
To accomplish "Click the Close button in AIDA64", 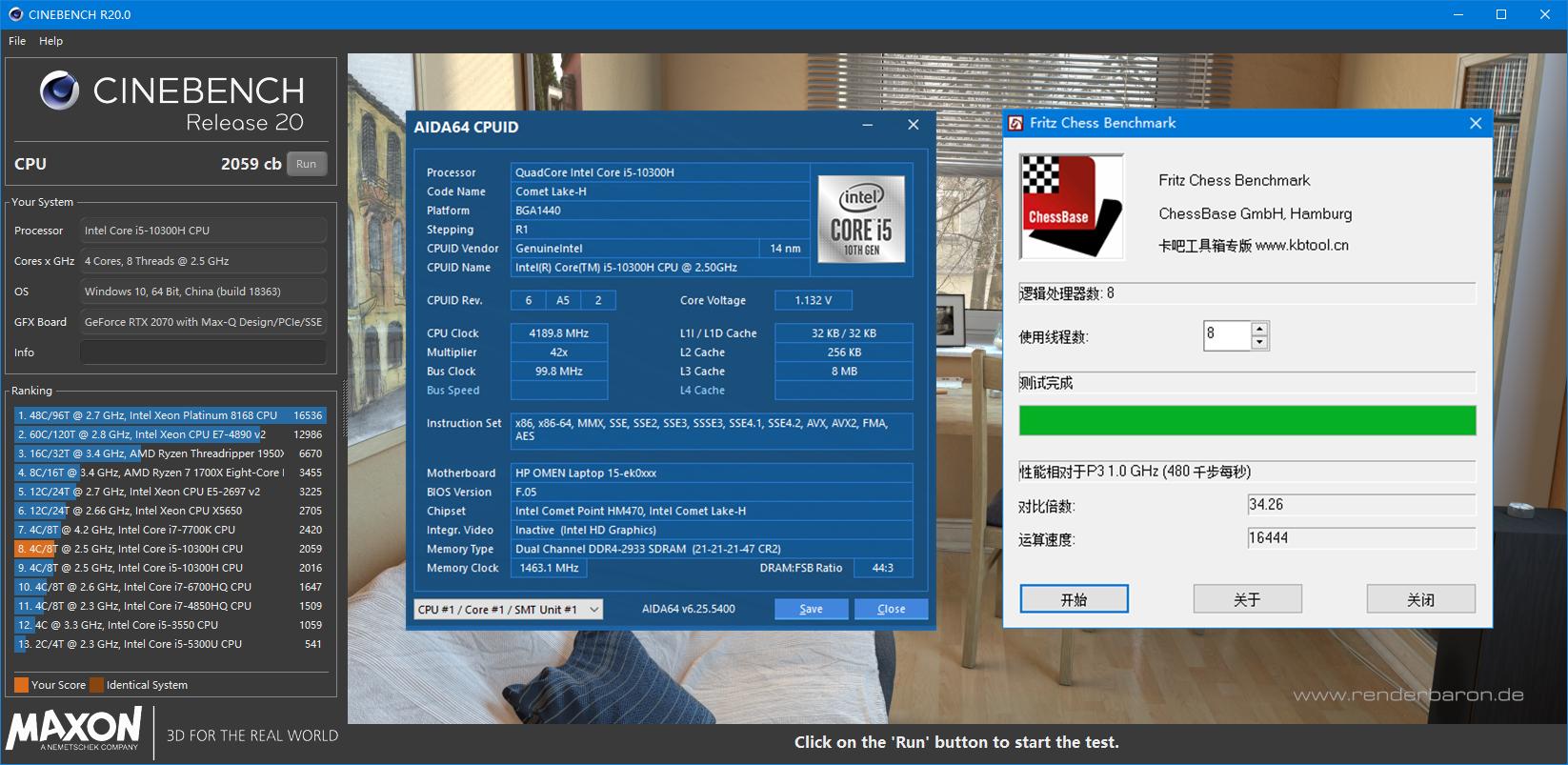I will [x=891, y=610].
